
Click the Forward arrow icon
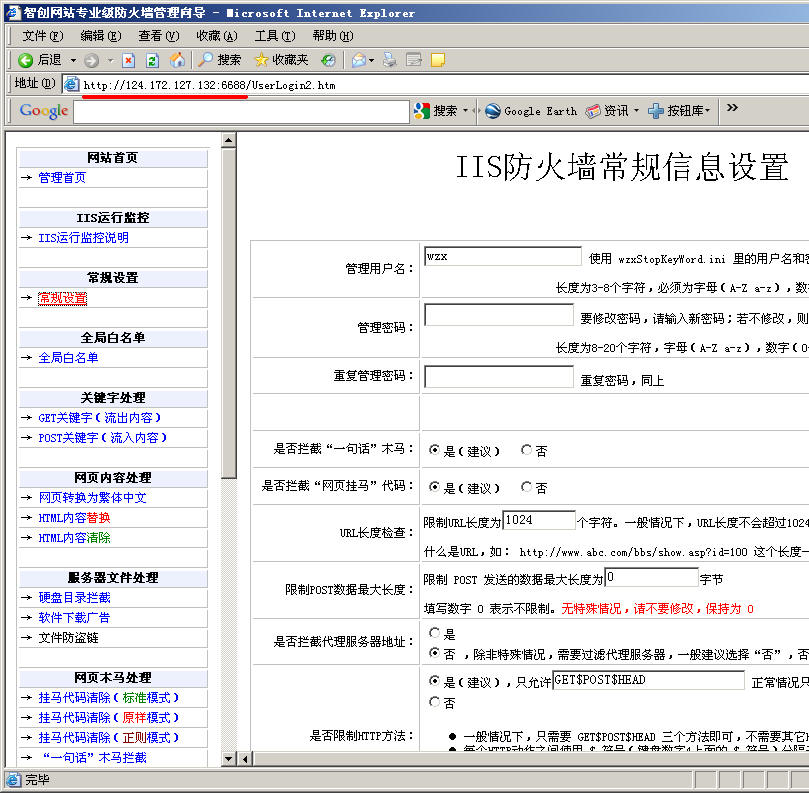tap(91, 60)
